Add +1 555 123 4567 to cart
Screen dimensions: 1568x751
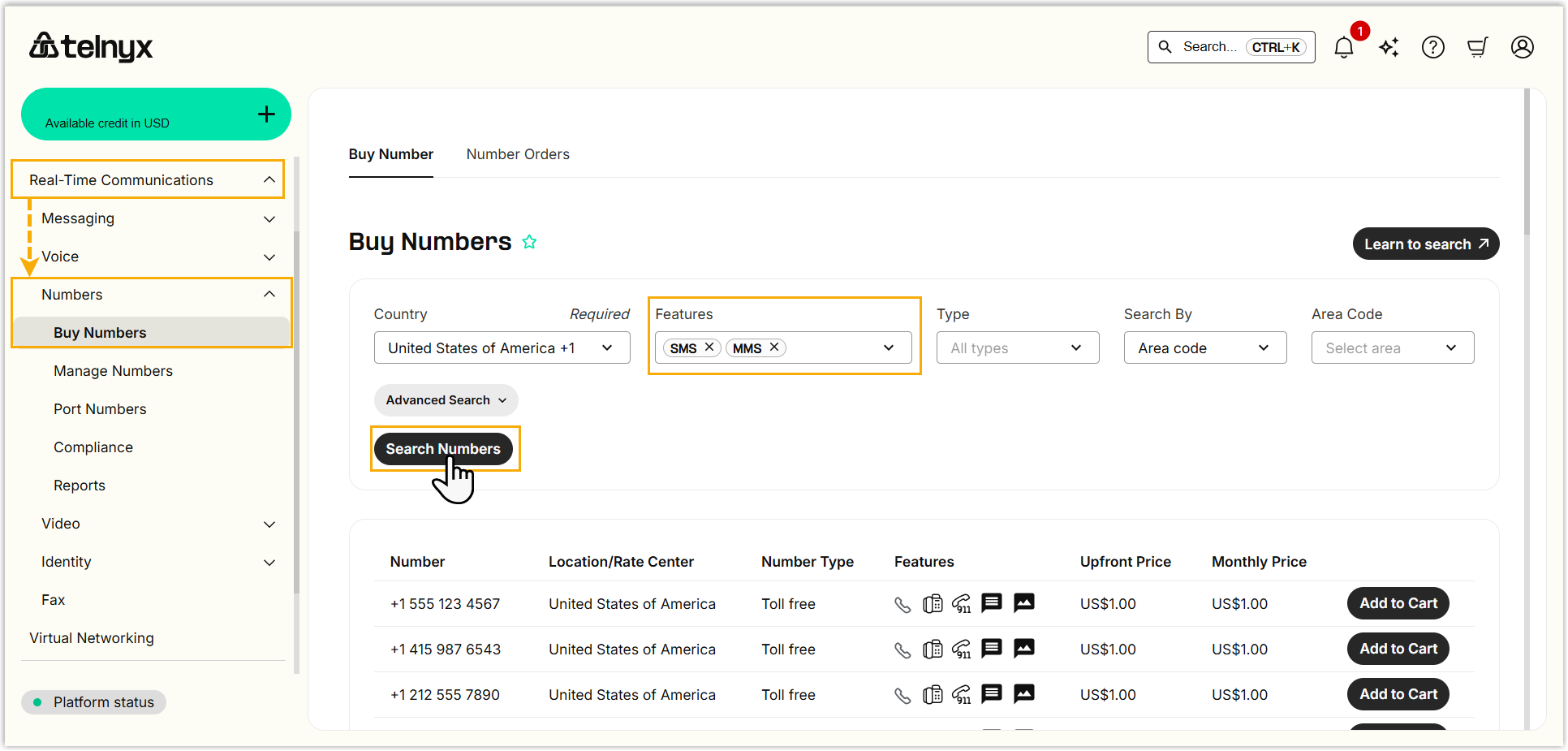pos(1398,603)
